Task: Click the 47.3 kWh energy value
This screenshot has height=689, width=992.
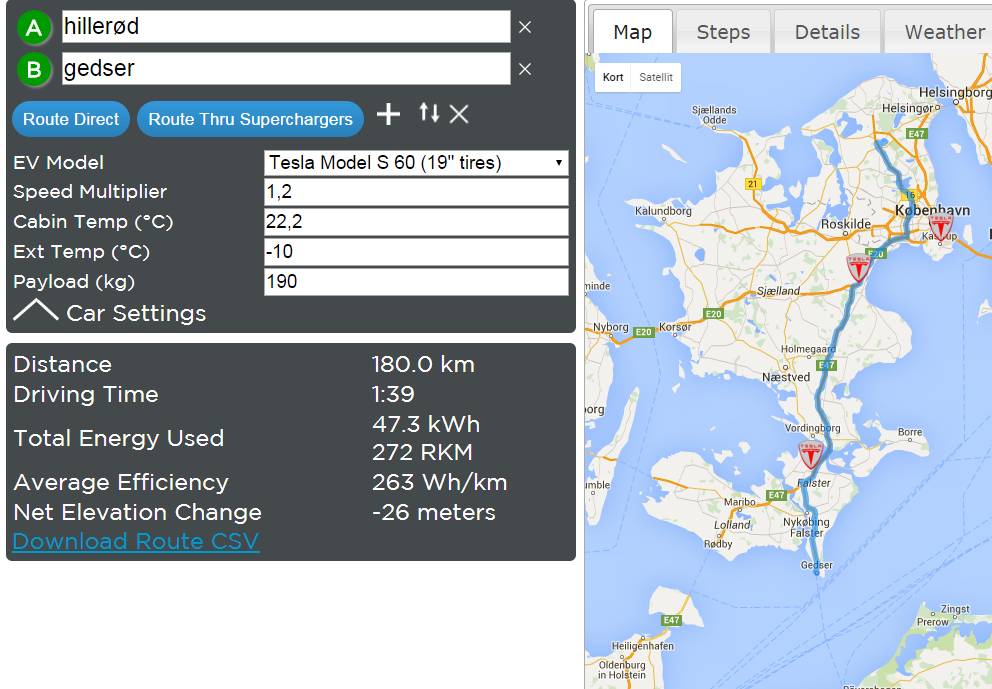Action: point(426,424)
